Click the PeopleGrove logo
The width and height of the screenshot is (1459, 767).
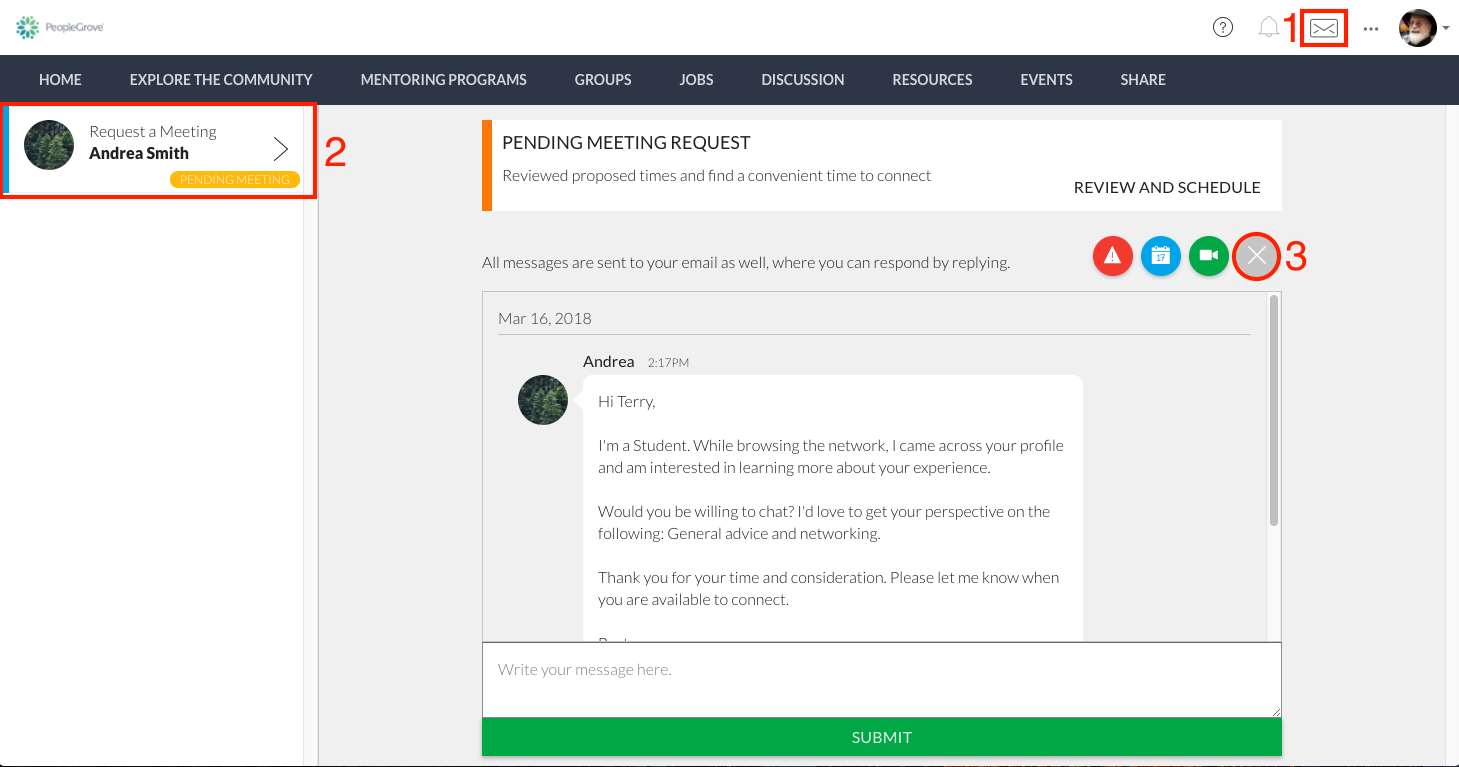(x=60, y=27)
